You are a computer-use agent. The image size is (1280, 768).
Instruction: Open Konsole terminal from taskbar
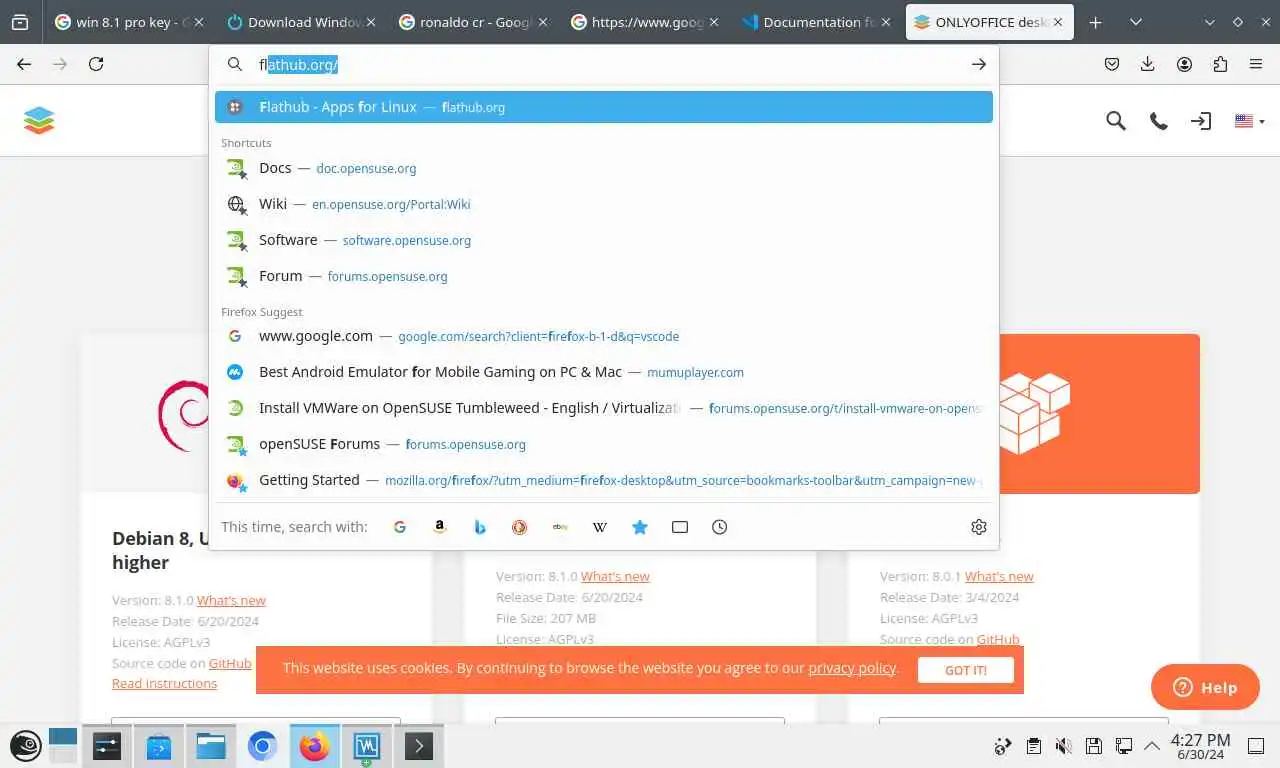pyautogui.click(x=418, y=746)
